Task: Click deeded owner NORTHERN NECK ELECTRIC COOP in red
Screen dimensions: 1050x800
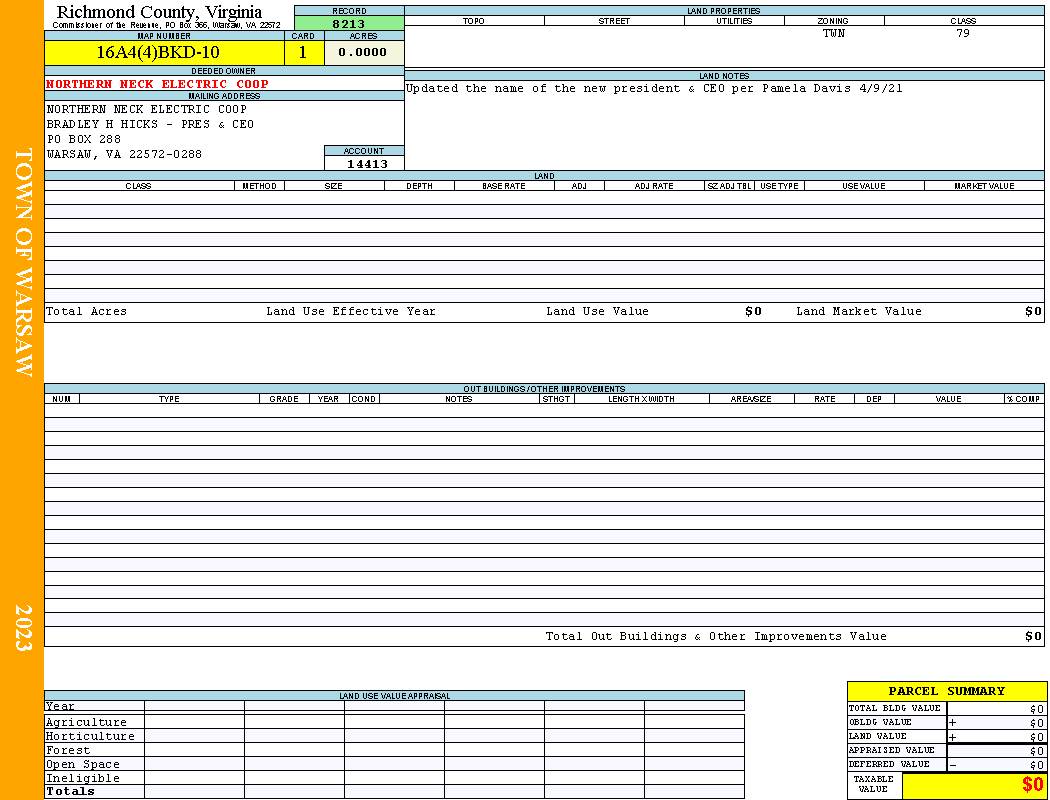Action: (x=157, y=84)
